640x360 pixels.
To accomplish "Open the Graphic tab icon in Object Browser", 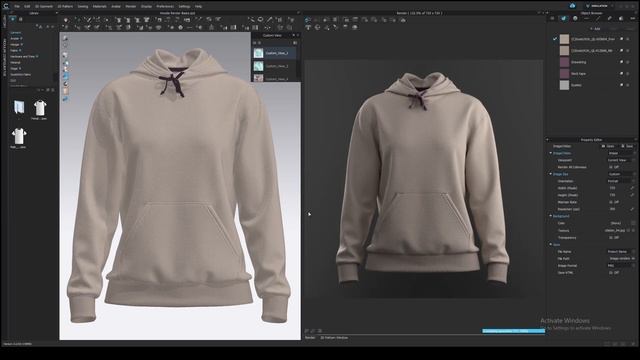I will point(621,19).
